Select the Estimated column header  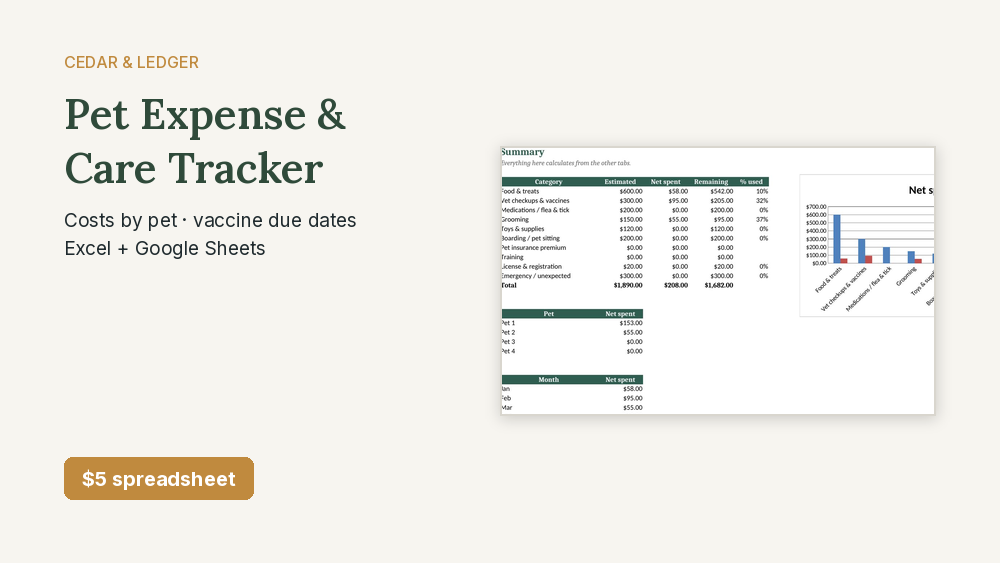click(620, 182)
